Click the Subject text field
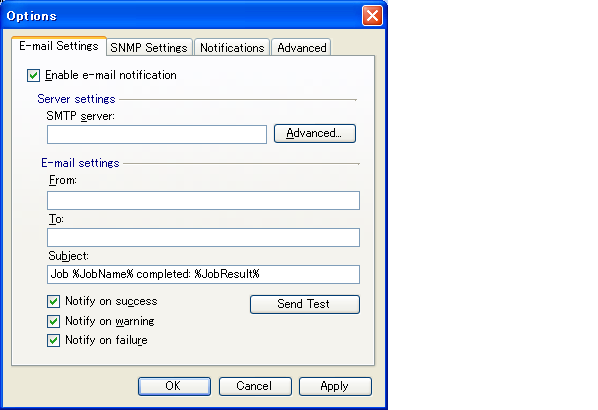 click(x=203, y=275)
